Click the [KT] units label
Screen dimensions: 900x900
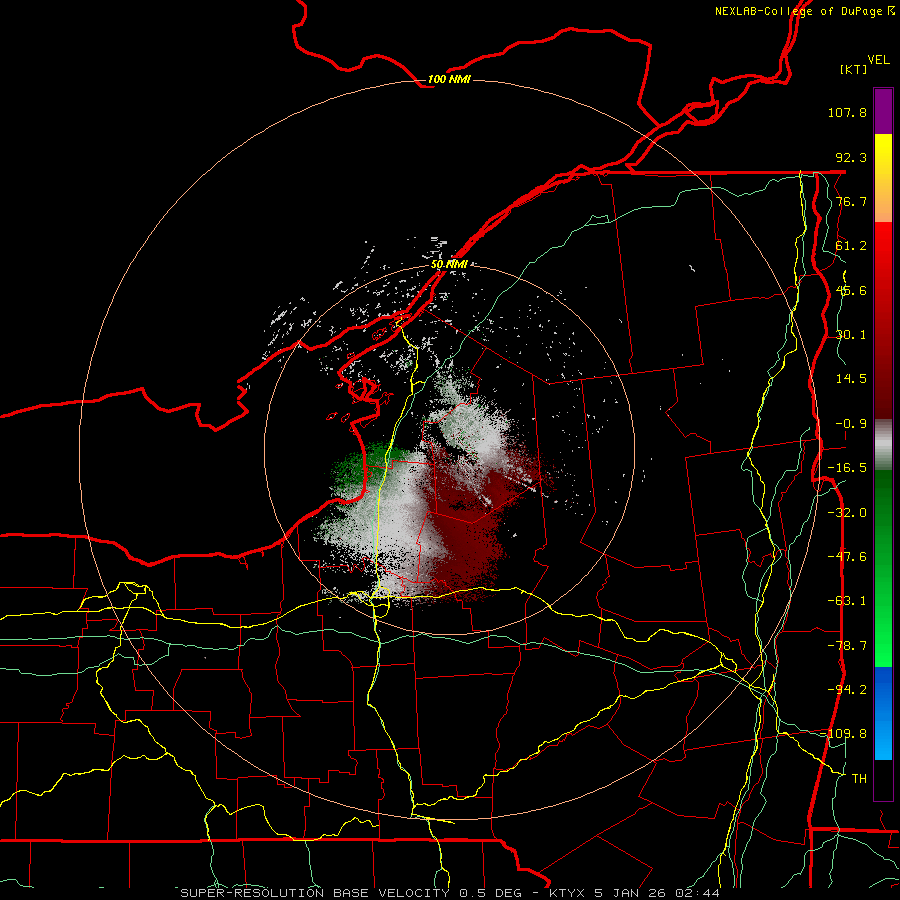tap(854, 69)
